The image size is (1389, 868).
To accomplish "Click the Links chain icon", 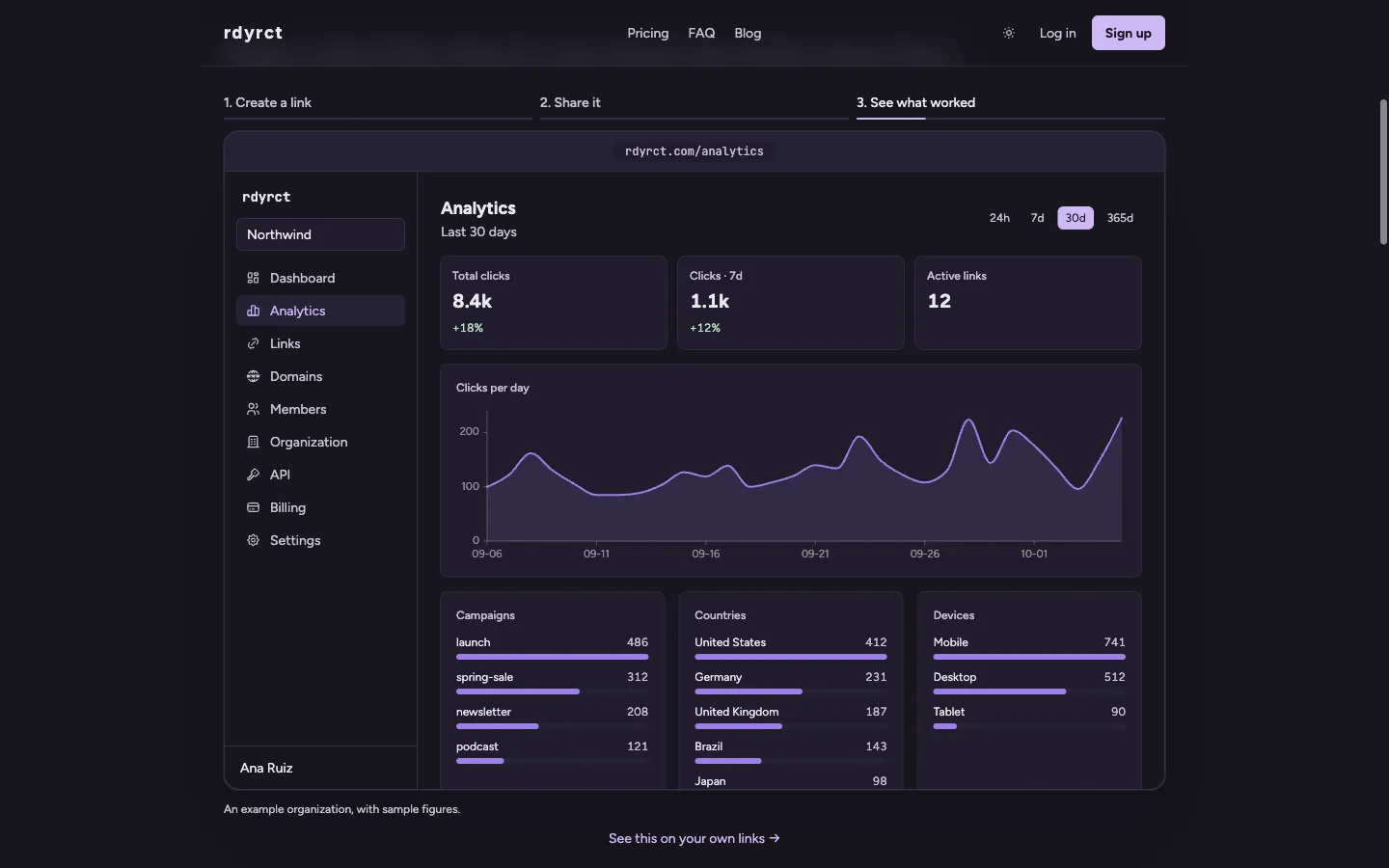I will click(x=253, y=343).
